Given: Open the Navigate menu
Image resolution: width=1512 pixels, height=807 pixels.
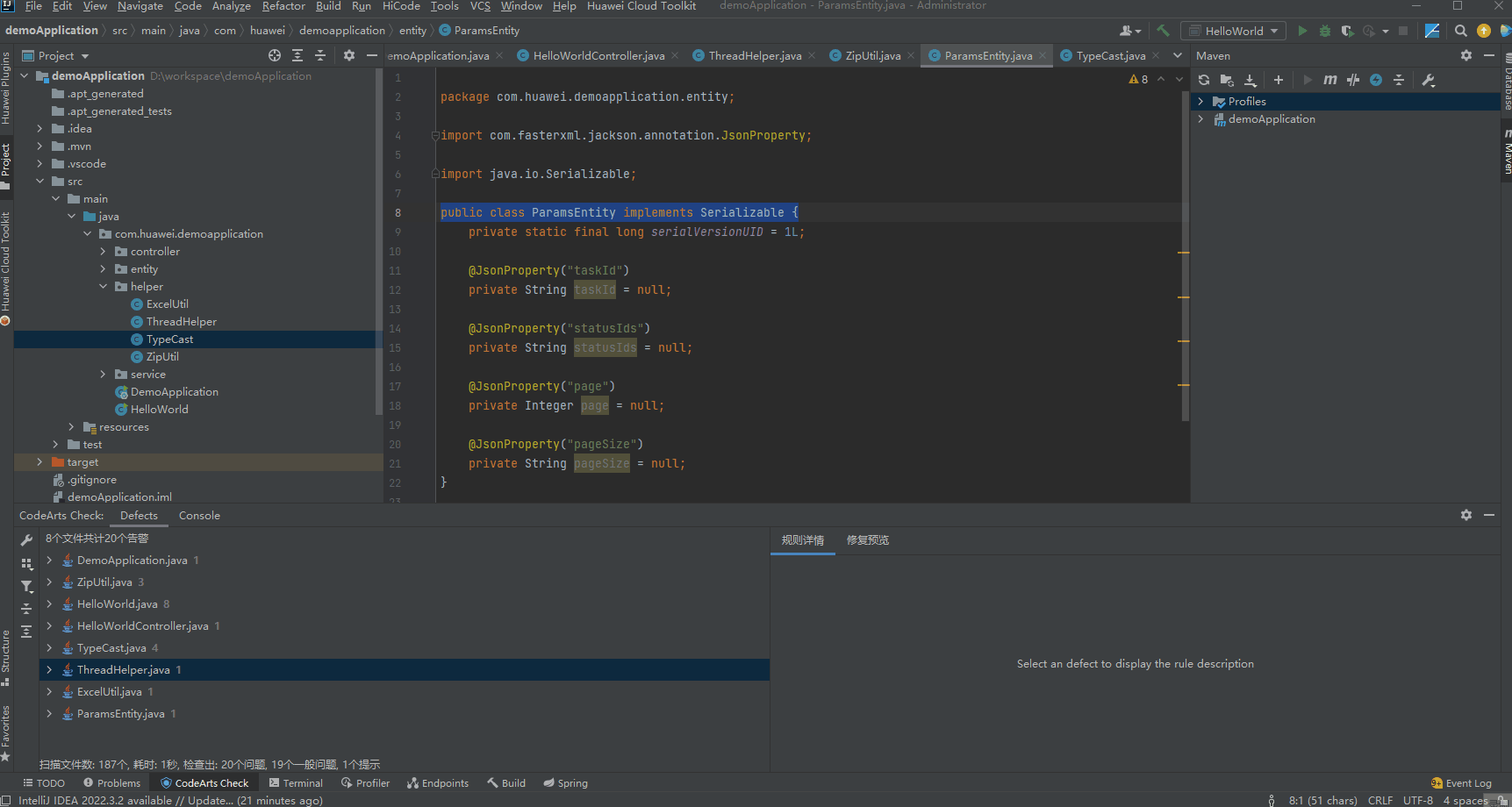Looking at the screenshot, I should pos(140,6).
